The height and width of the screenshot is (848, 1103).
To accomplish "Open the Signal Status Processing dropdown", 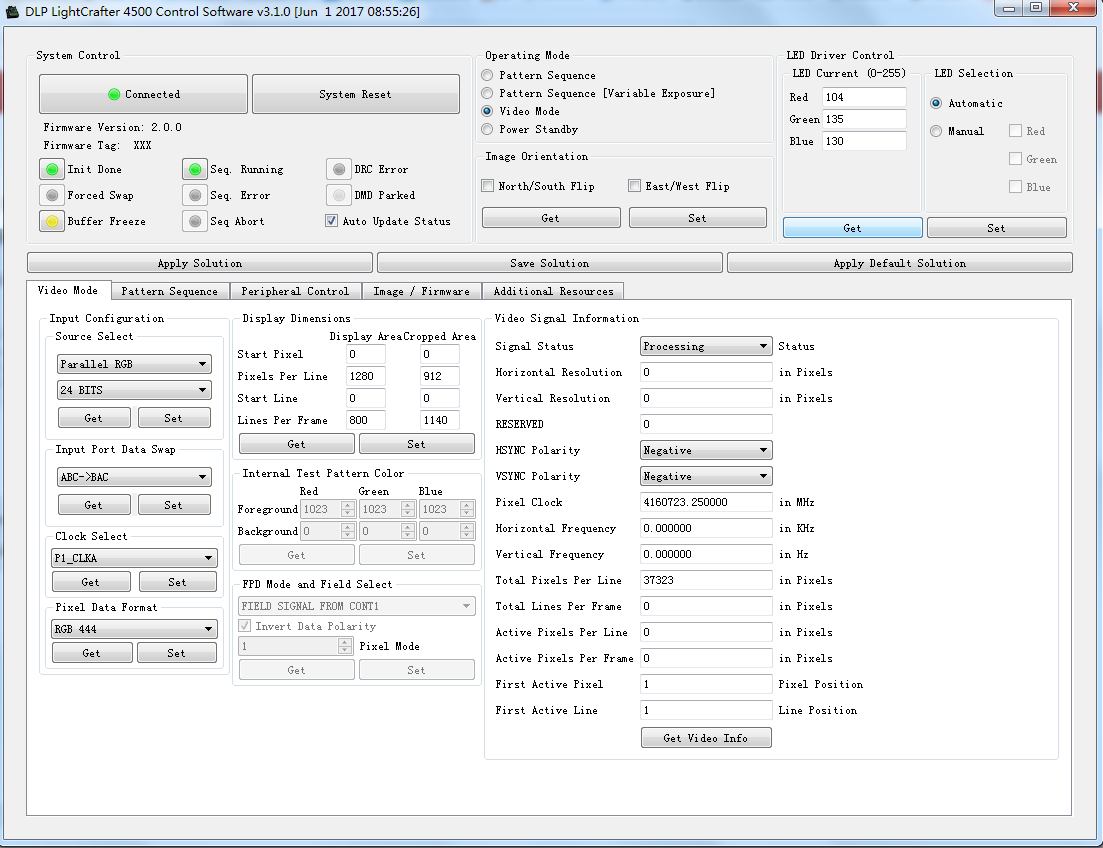I will 705,347.
